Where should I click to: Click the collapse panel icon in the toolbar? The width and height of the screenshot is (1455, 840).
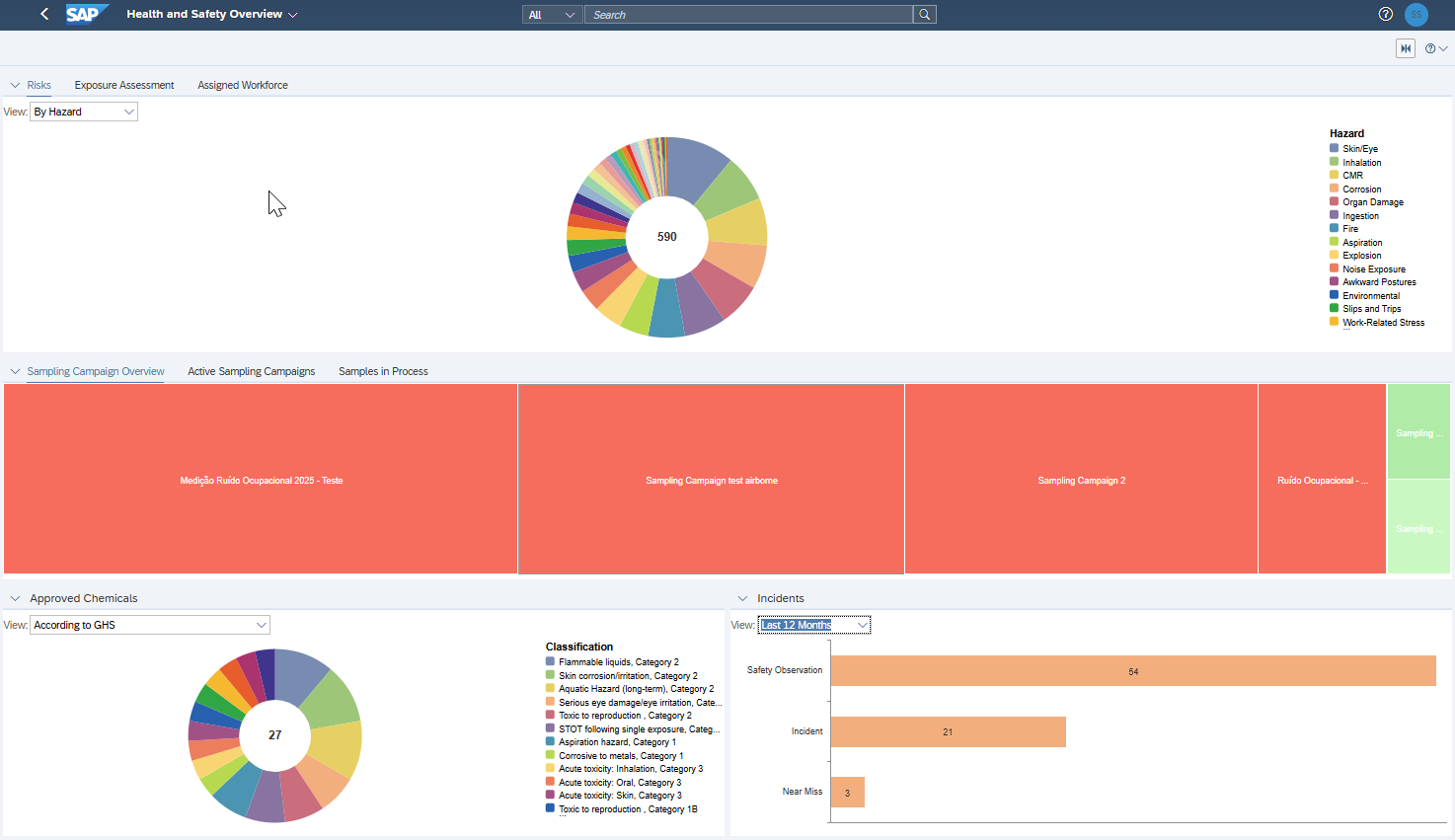tap(1406, 48)
